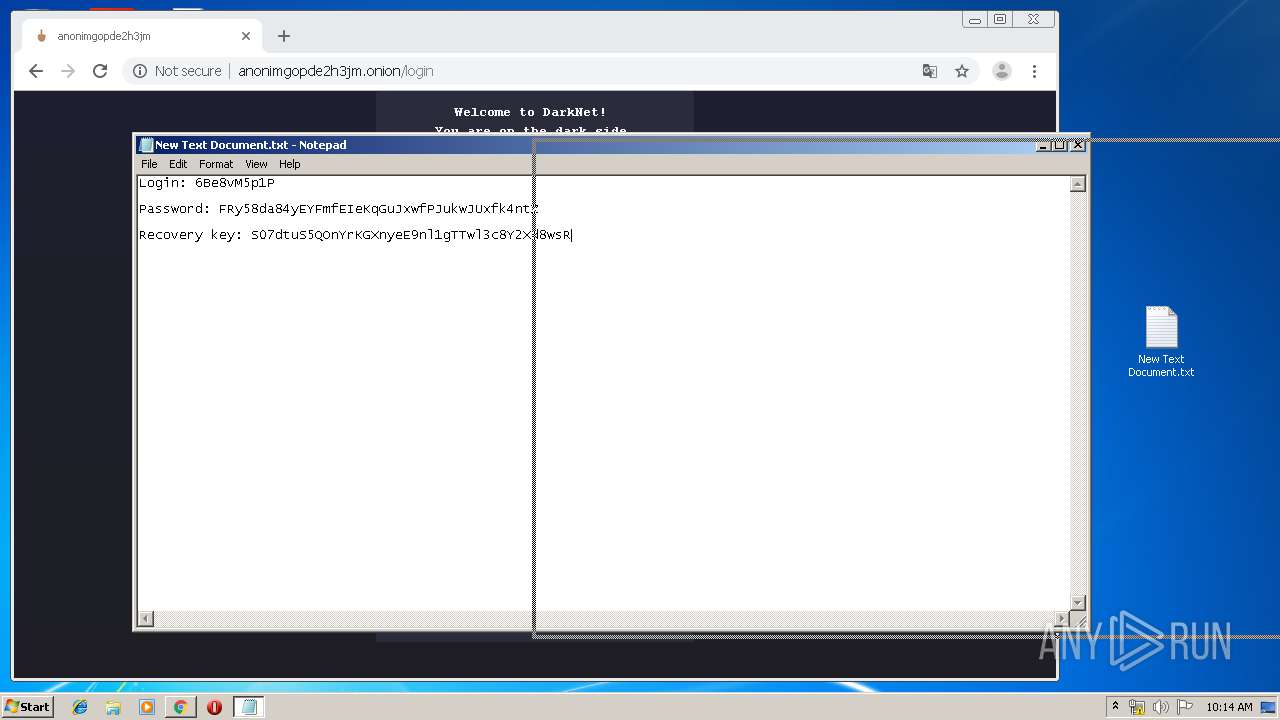Open the Not secure site info
Viewport: 1280px width, 720px height.
[177, 71]
